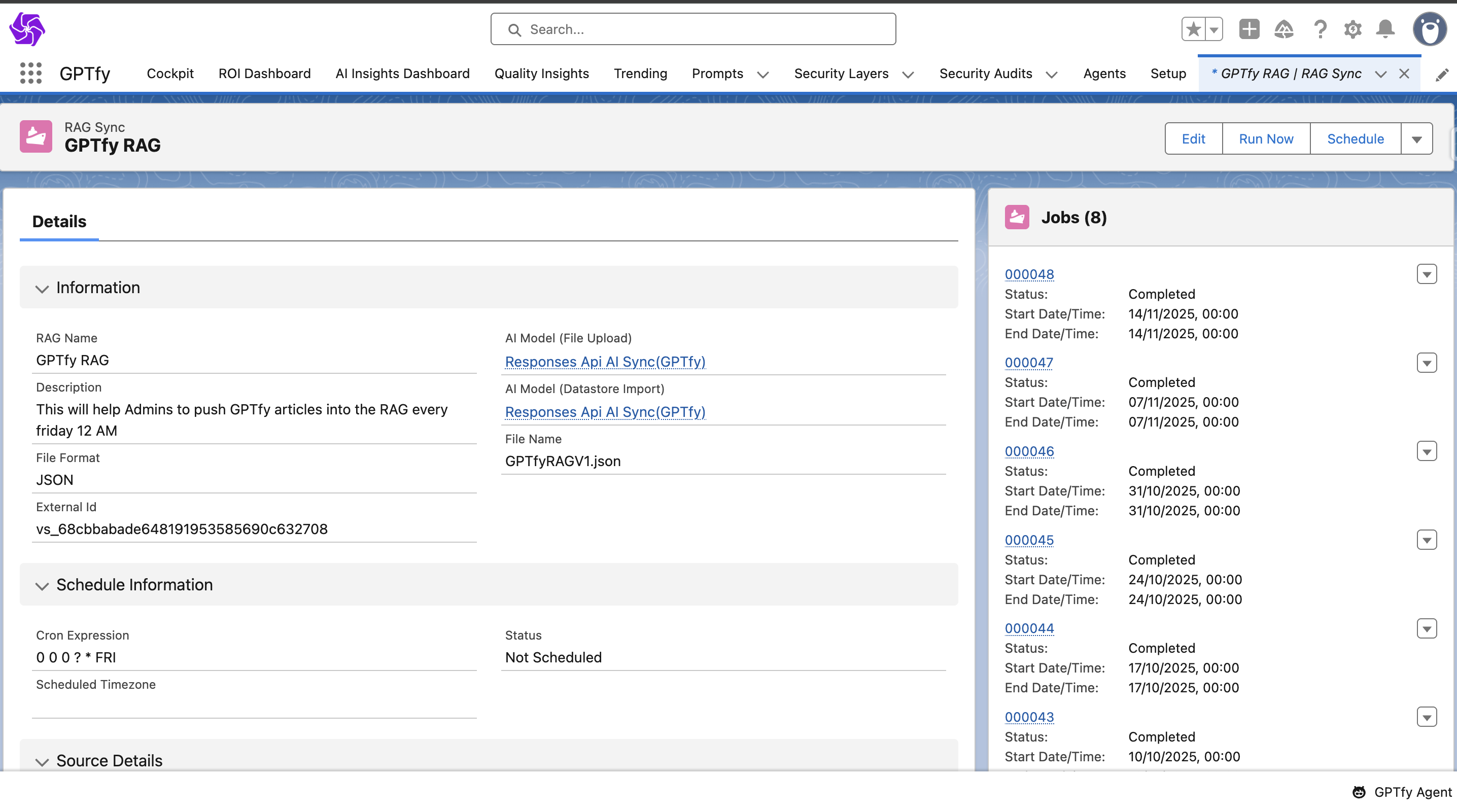This screenshot has height=812, width=1457.
Task: Open the Trailhead guidance icon
Action: coord(1283,29)
